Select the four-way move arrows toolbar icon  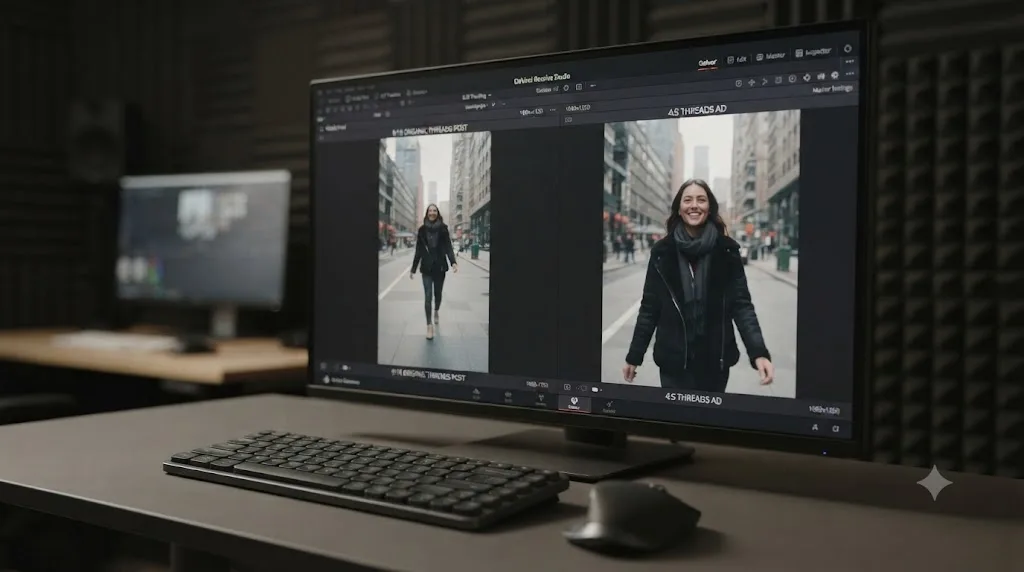(x=752, y=82)
